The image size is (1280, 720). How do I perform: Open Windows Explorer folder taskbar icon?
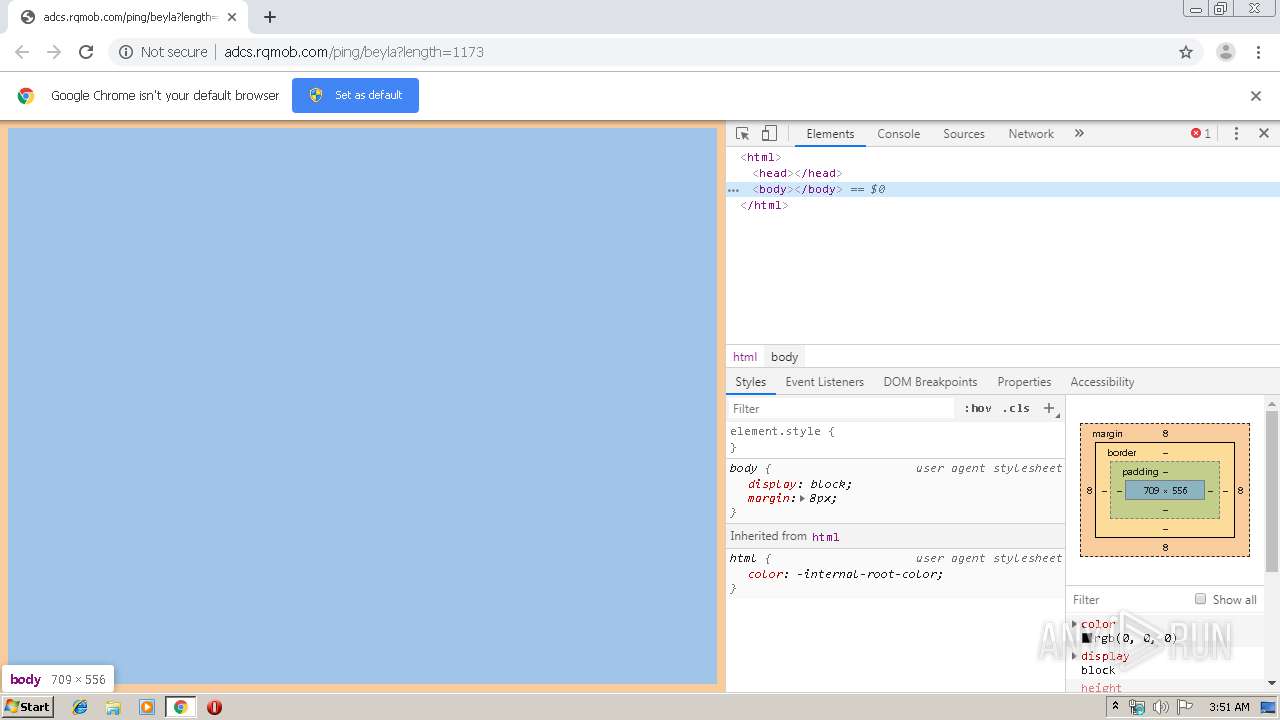[113, 707]
